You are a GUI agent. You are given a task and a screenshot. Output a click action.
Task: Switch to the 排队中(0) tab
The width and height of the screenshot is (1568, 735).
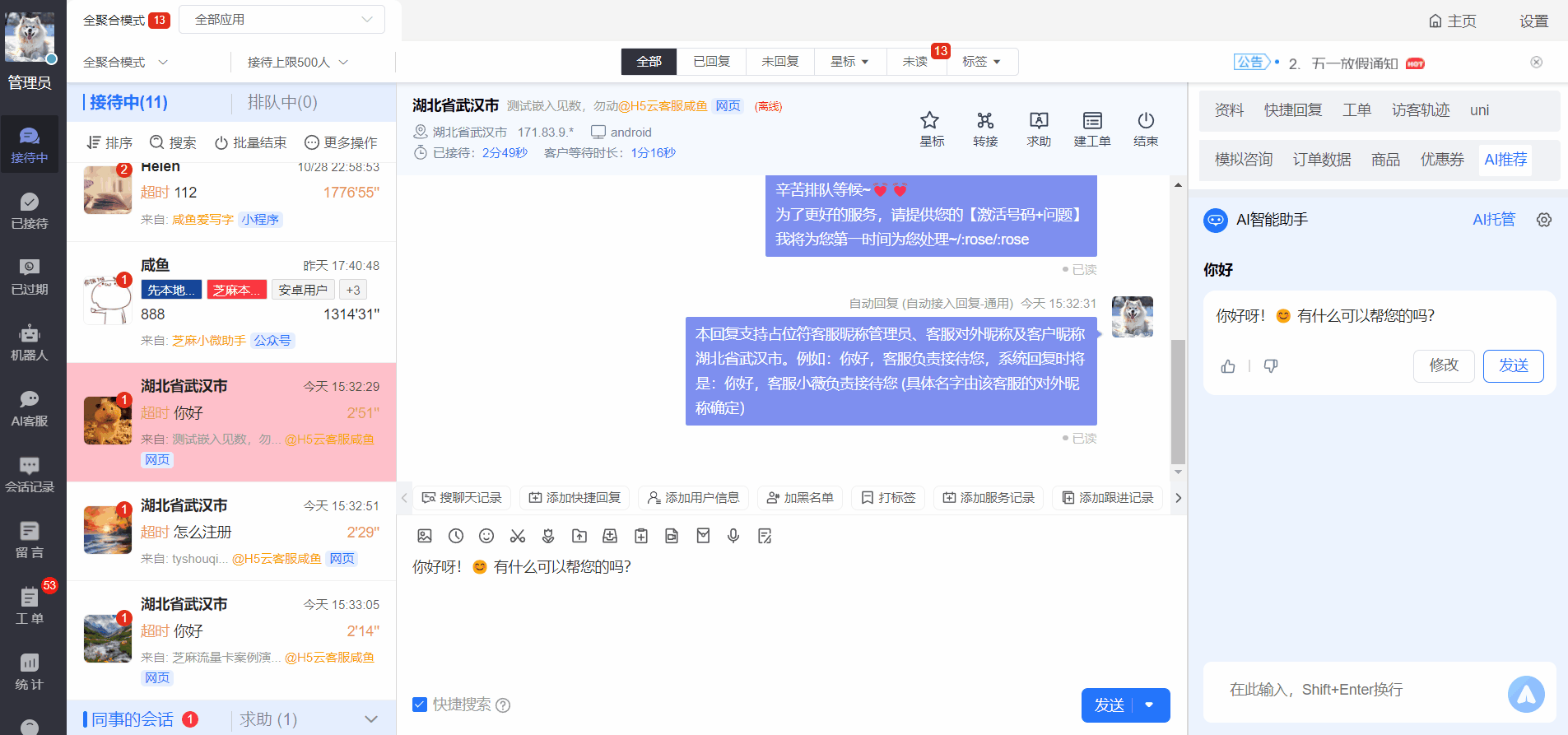pos(282,102)
